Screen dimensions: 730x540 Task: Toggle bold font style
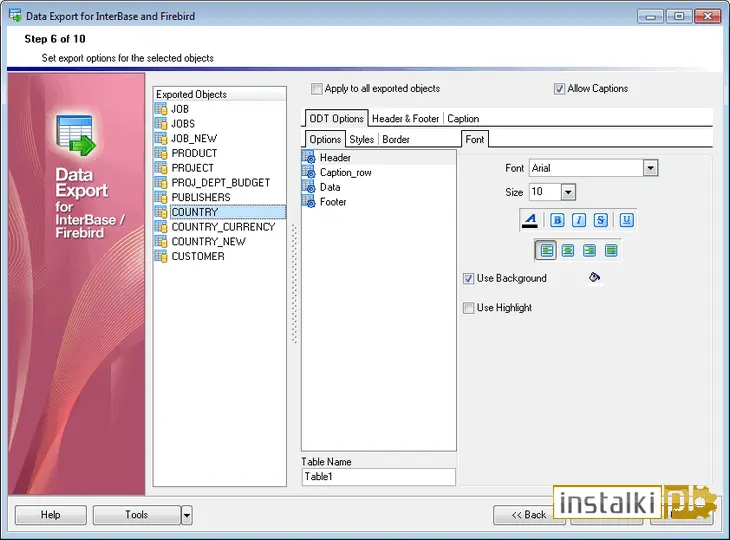[557, 220]
